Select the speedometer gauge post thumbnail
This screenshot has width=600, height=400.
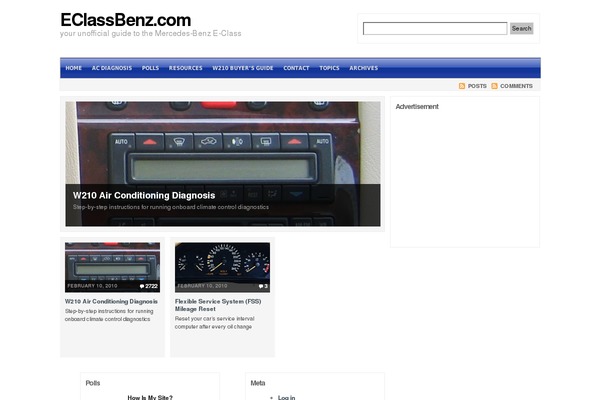click(x=222, y=266)
